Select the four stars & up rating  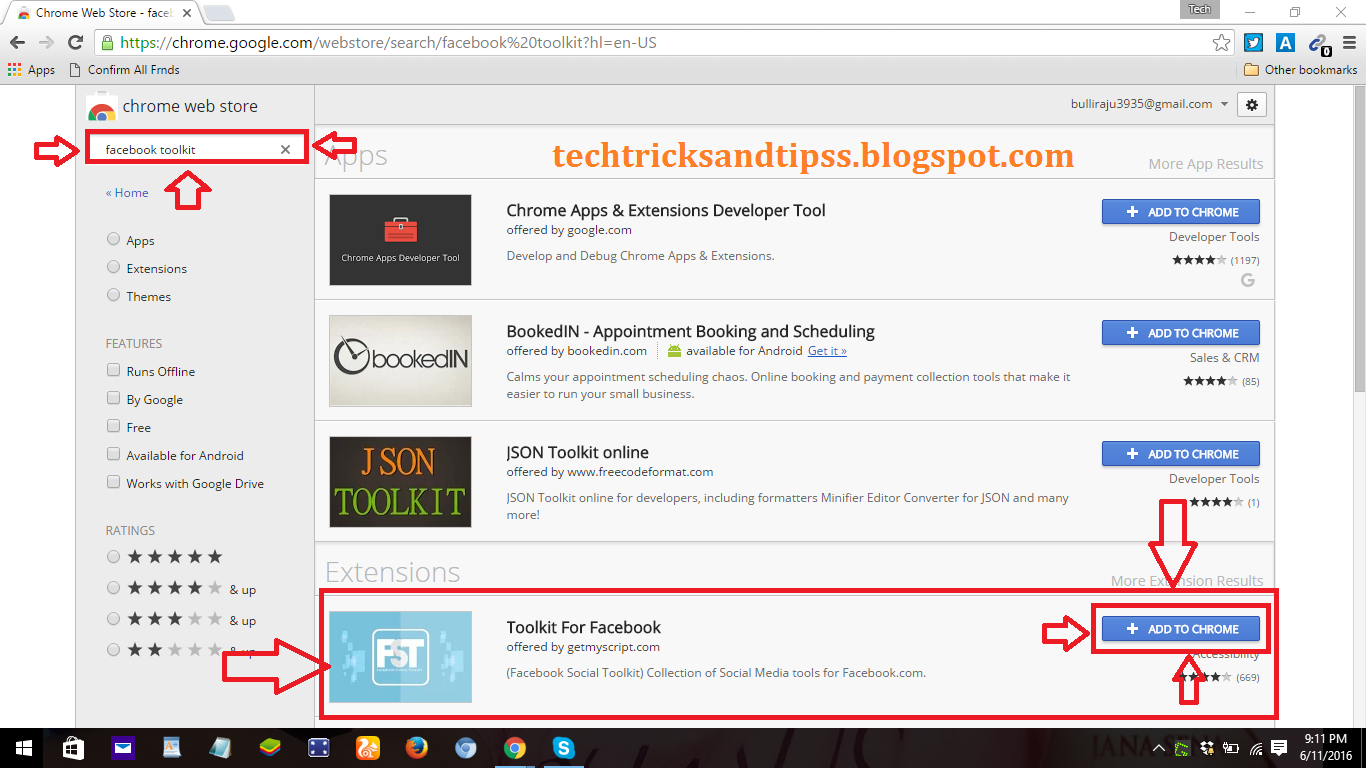click(x=113, y=588)
